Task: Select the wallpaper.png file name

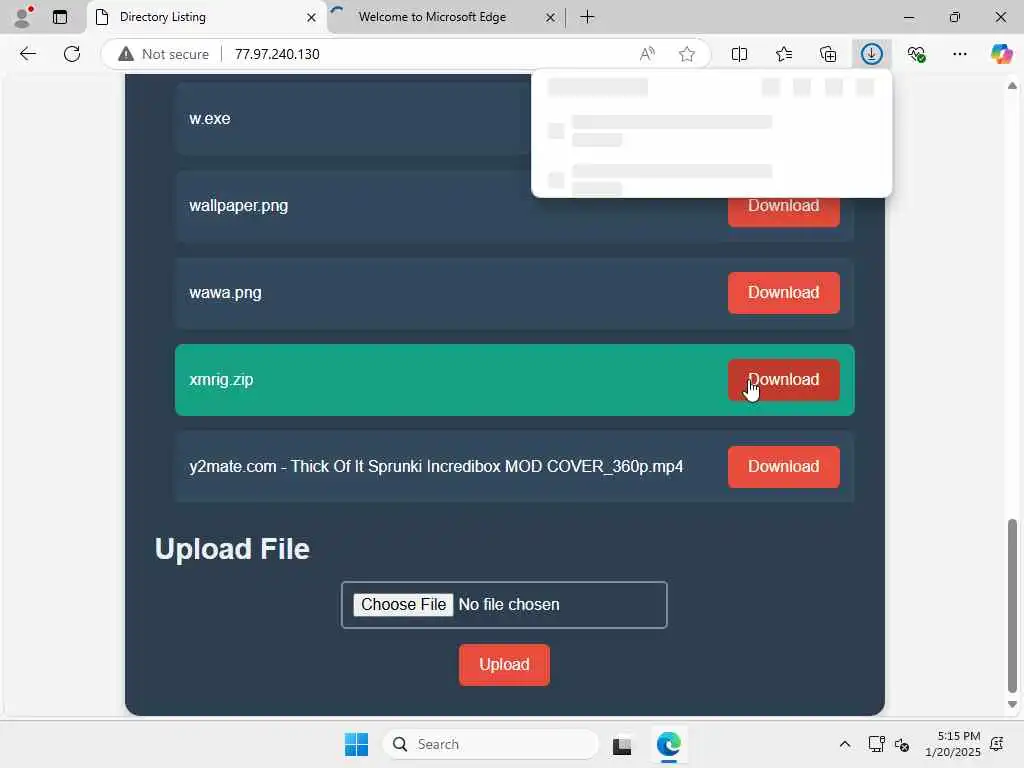Action: (x=238, y=206)
